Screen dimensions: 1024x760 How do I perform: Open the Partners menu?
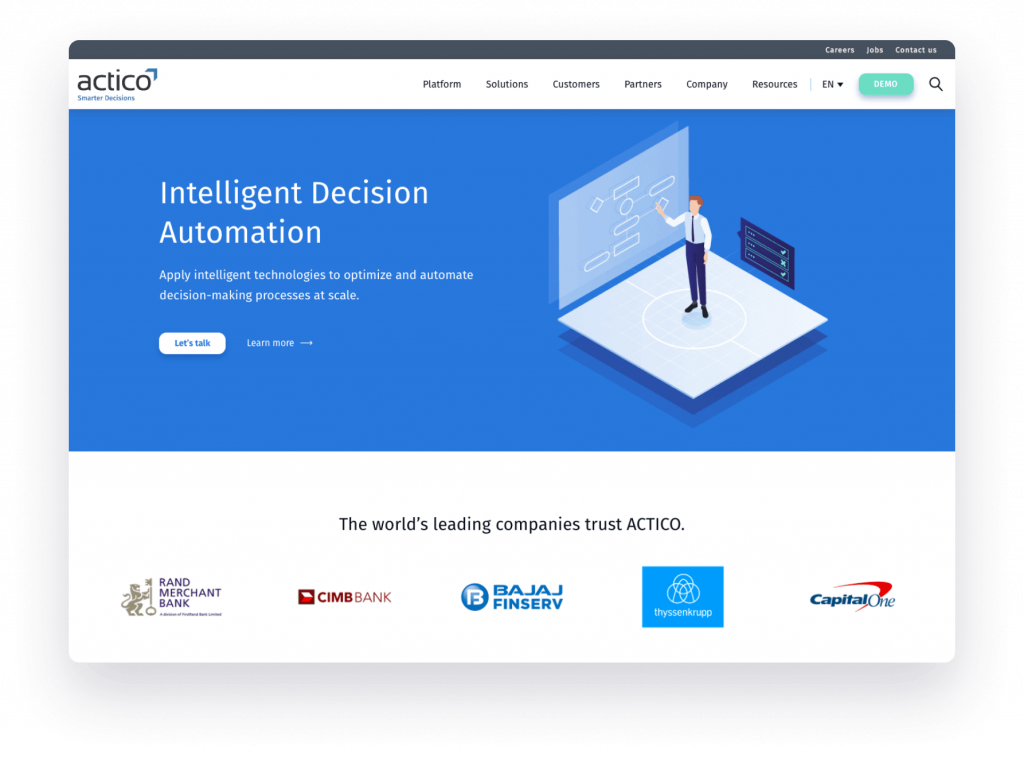(643, 84)
